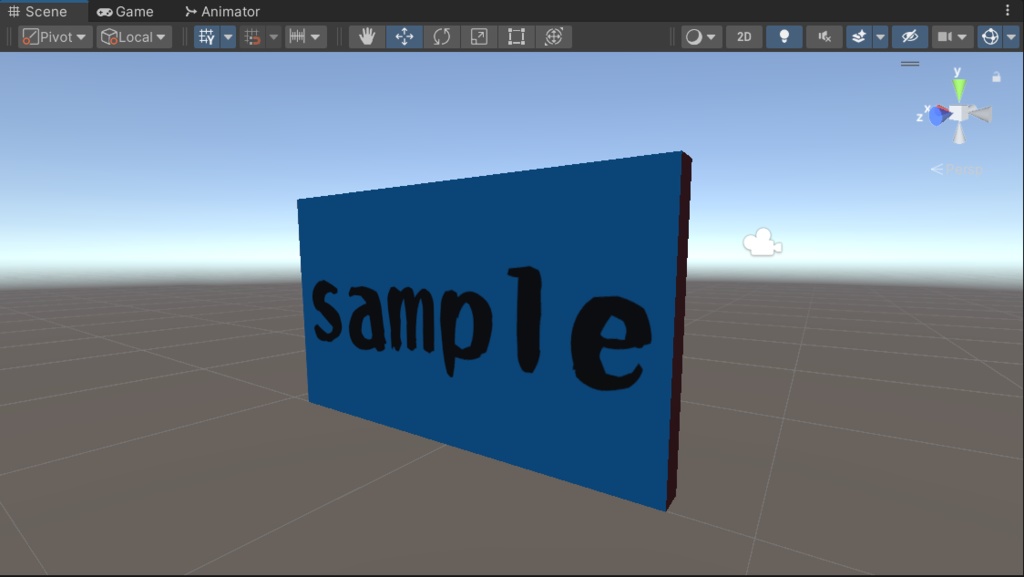Open scene camera settings dropdown
Viewport: 1024px width, 577px height.
952,37
